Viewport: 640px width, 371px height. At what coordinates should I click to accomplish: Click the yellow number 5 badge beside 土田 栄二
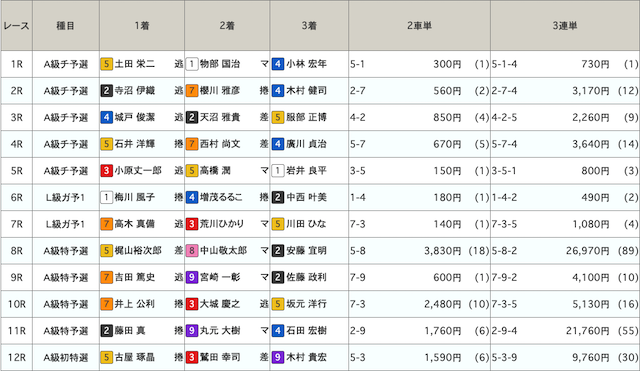tap(107, 64)
